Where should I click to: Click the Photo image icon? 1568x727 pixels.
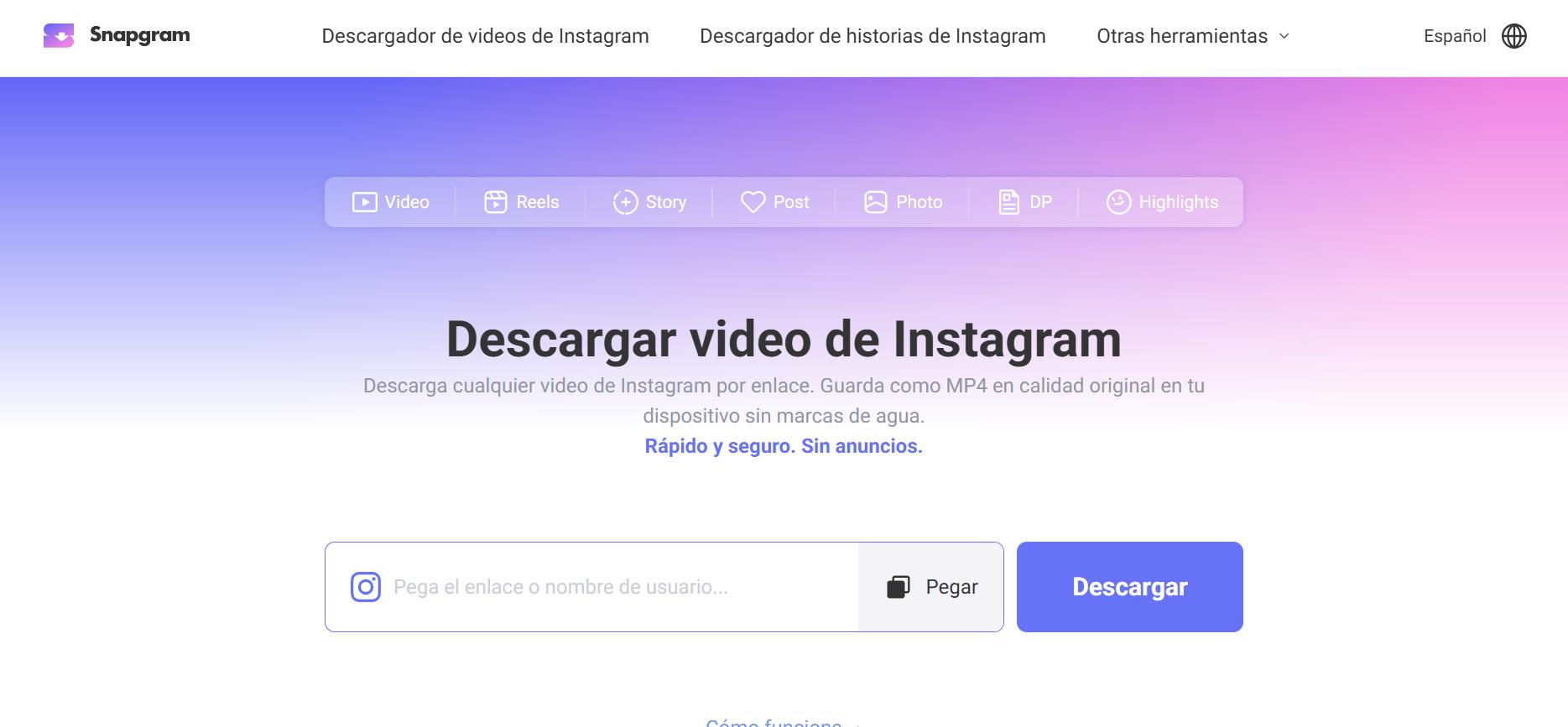coord(876,202)
